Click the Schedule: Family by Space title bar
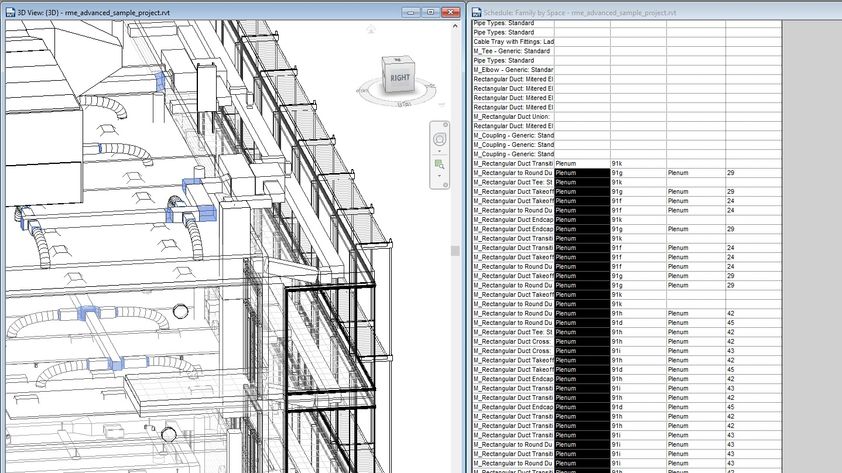The image size is (842, 473). (x=580, y=12)
